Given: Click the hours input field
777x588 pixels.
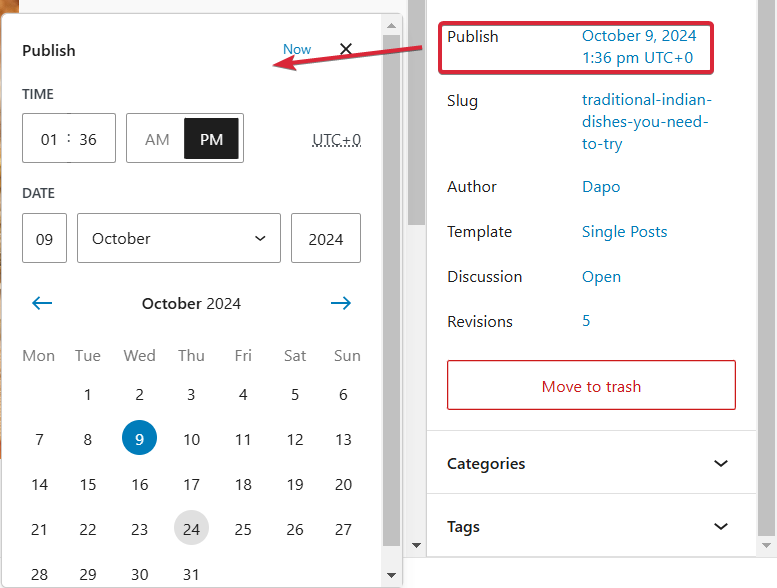Looking at the screenshot, I should point(49,139).
